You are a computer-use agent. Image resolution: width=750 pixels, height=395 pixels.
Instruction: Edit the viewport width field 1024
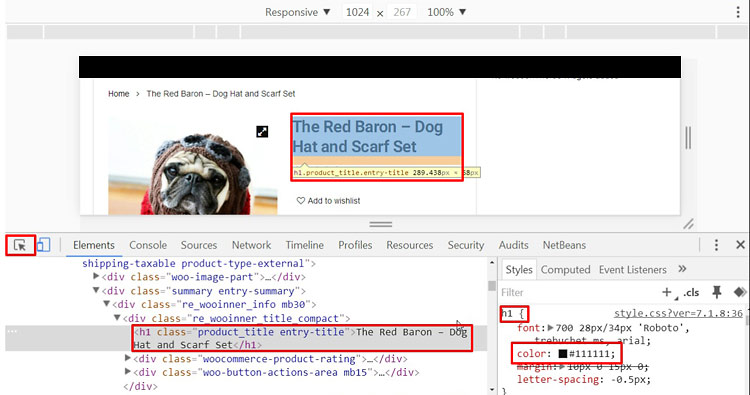point(357,12)
